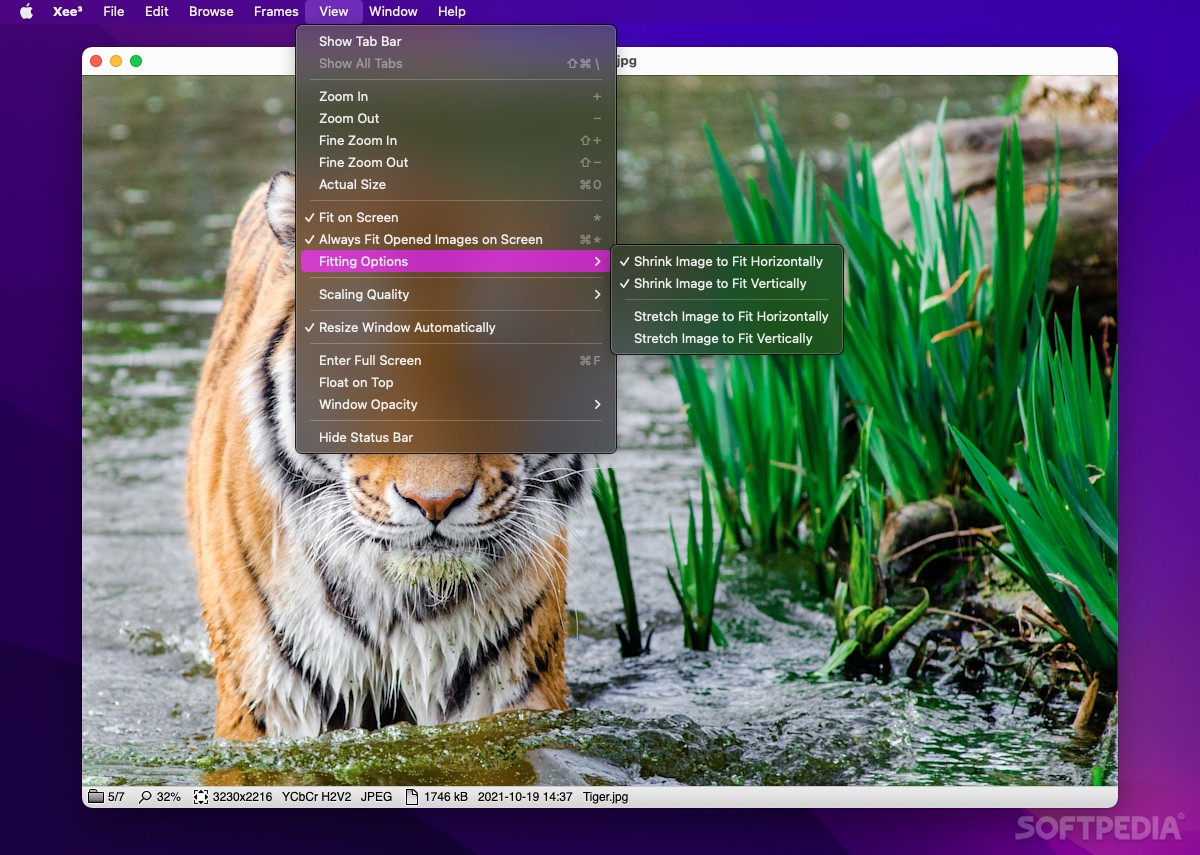Click the folder icon showing 5/7
This screenshot has height=855, width=1200.
point(96,797)
